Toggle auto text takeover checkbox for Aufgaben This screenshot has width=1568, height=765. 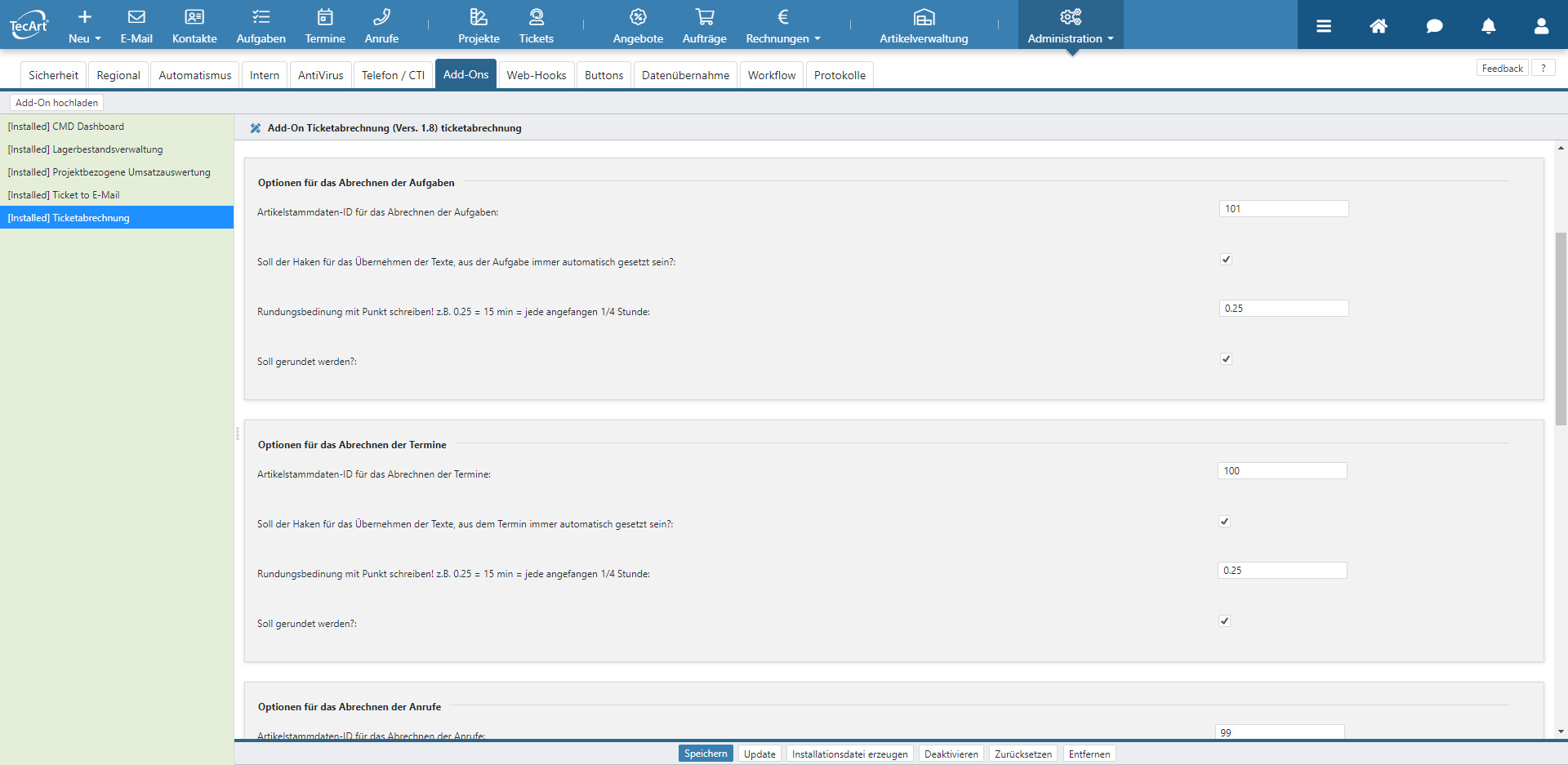click(x=1226, y=260)
